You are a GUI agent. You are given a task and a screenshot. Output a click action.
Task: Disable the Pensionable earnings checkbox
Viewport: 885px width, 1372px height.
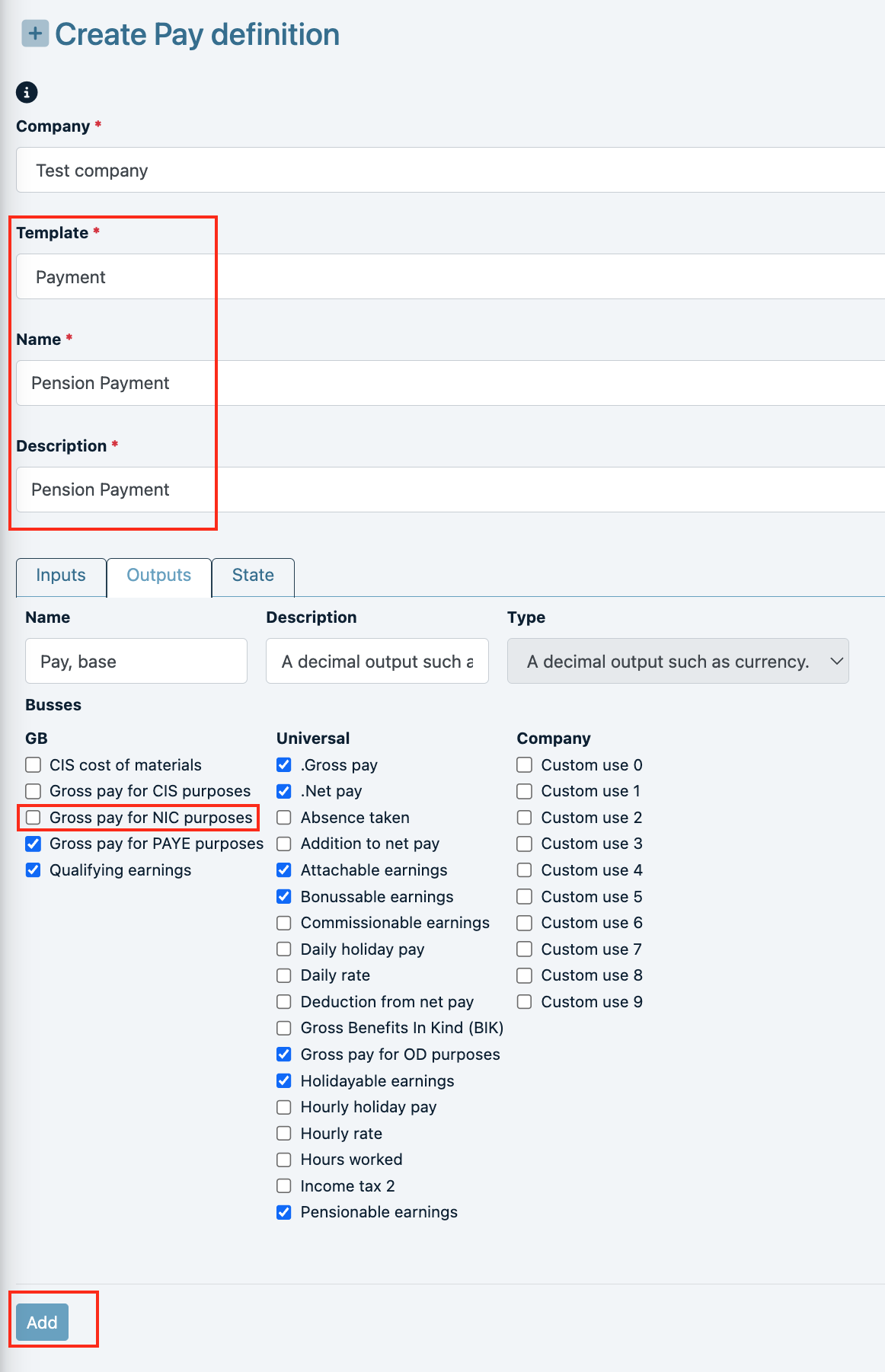(x=284, y=1212)
